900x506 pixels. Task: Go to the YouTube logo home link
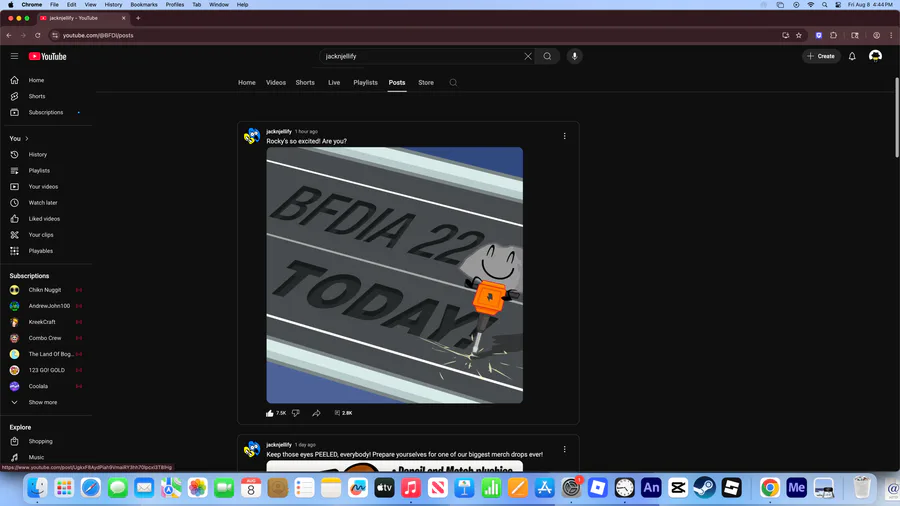pyautogui.click(x=48, y=56)
